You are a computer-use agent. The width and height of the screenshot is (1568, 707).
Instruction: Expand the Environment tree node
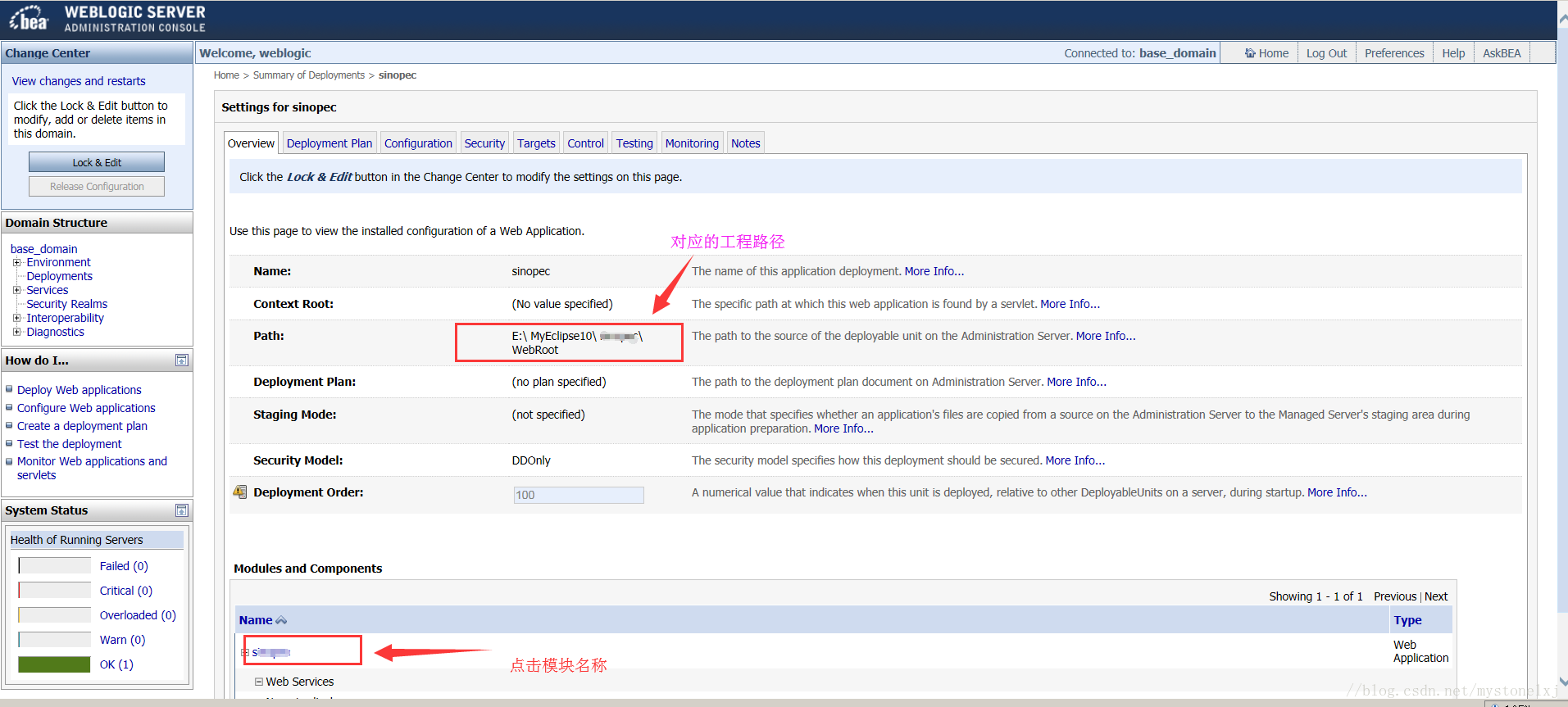[x=16, y=262]
